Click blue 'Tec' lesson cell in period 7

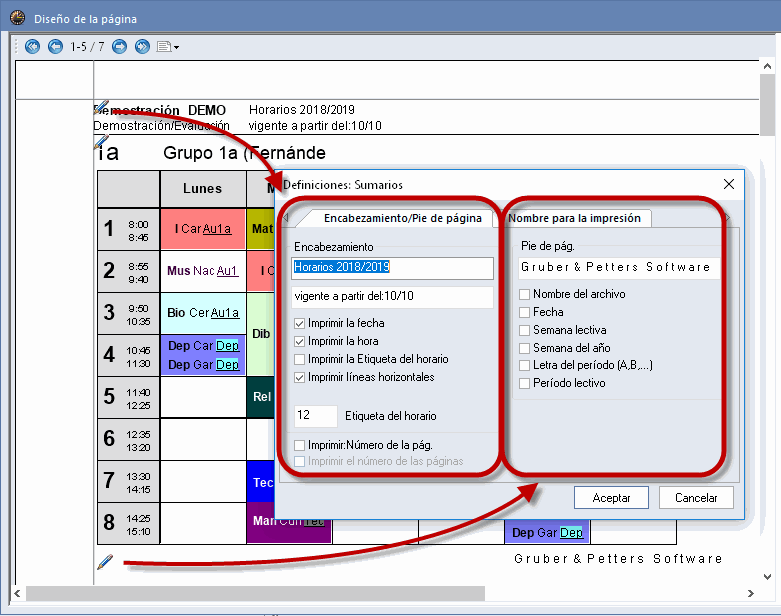tap(260, 482)
